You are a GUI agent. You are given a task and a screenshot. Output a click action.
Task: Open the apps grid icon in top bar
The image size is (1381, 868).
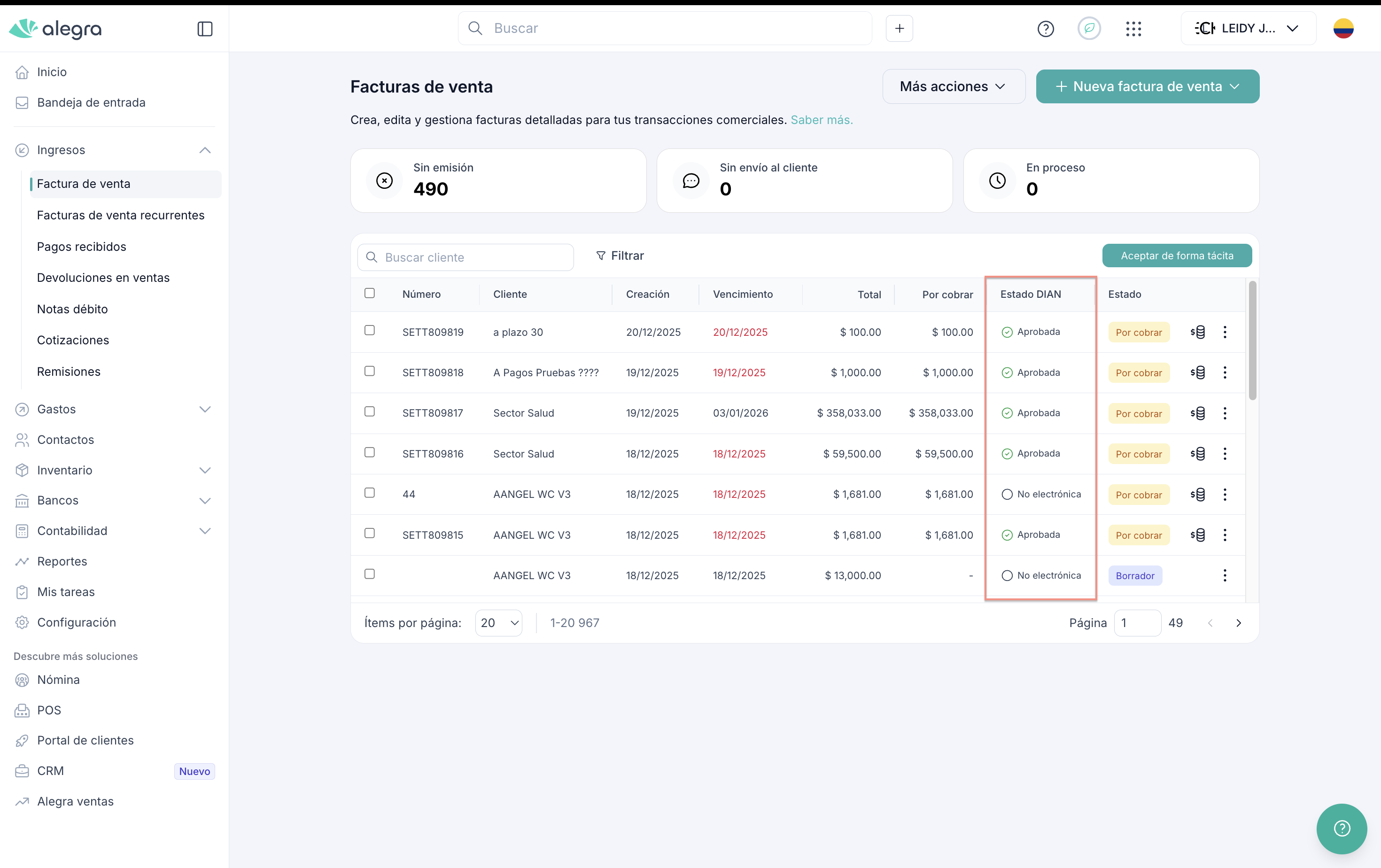pos(1133,29)
